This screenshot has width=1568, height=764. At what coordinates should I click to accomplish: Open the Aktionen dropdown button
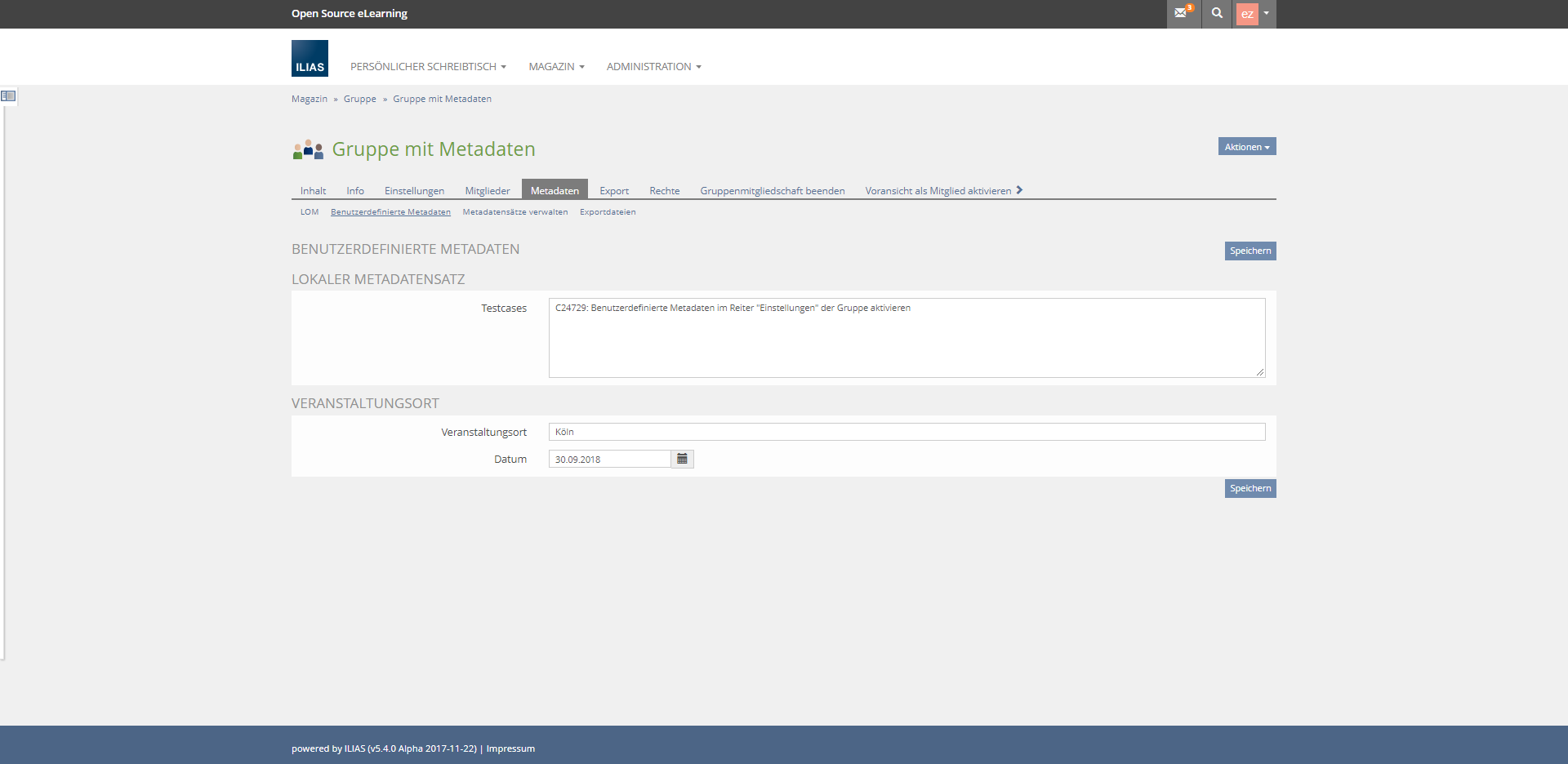point(1246,147)
